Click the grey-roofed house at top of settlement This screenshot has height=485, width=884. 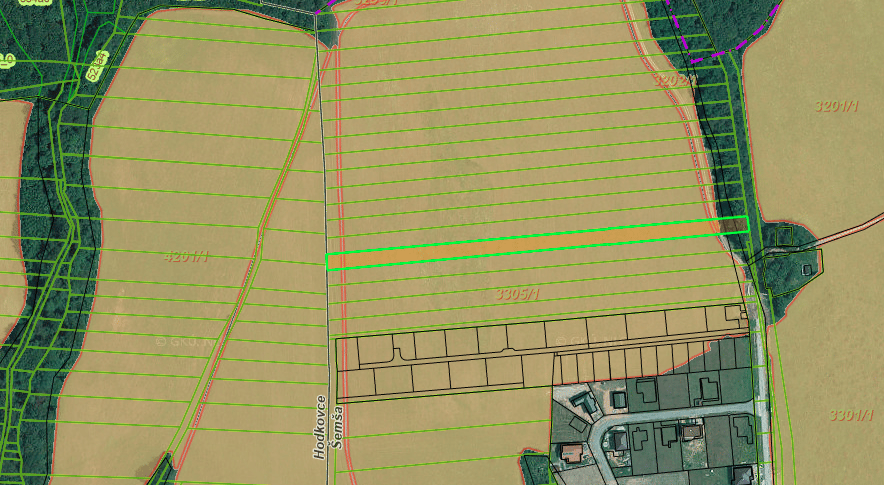(x=584, y=403)
